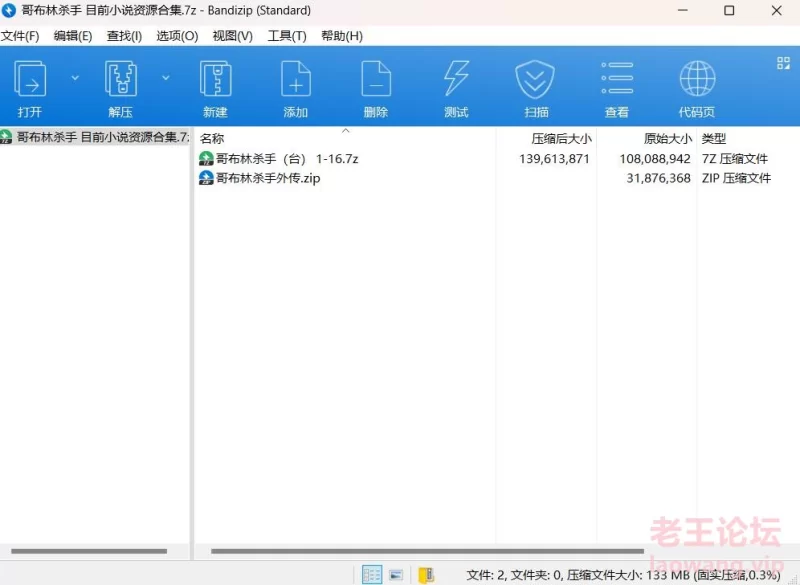The height and width of the screenshot is (585, 800).
Task: Expand the dropdown arrow beside 解压
Action: tap(166, 78)
